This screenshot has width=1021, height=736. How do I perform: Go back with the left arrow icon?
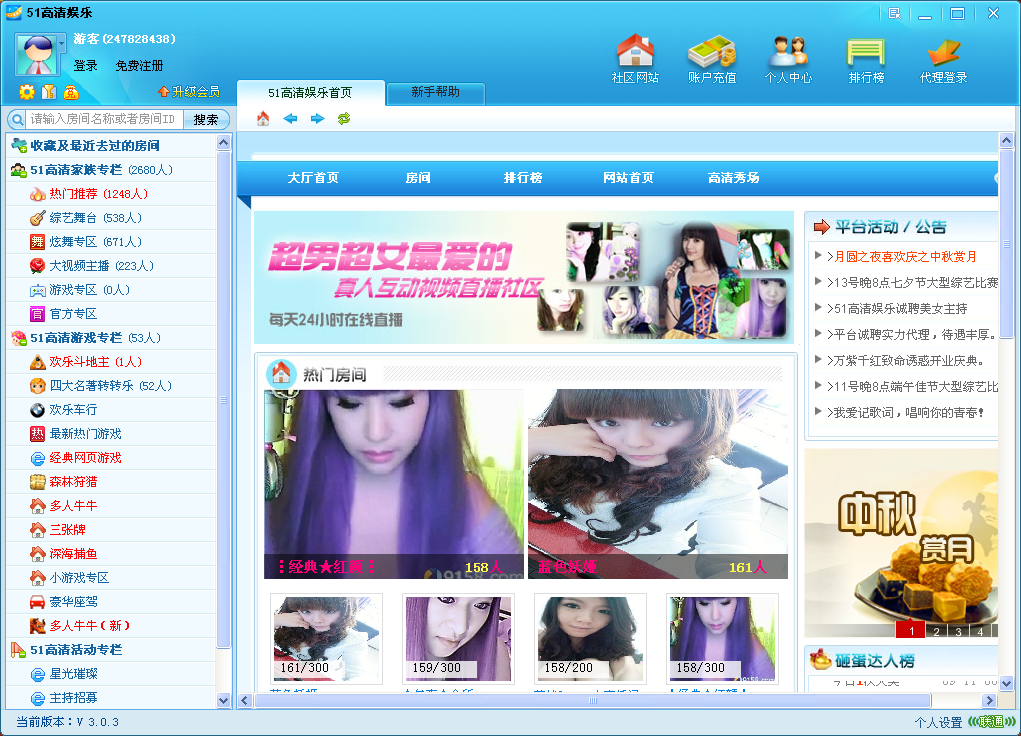[x=290, y=119]
